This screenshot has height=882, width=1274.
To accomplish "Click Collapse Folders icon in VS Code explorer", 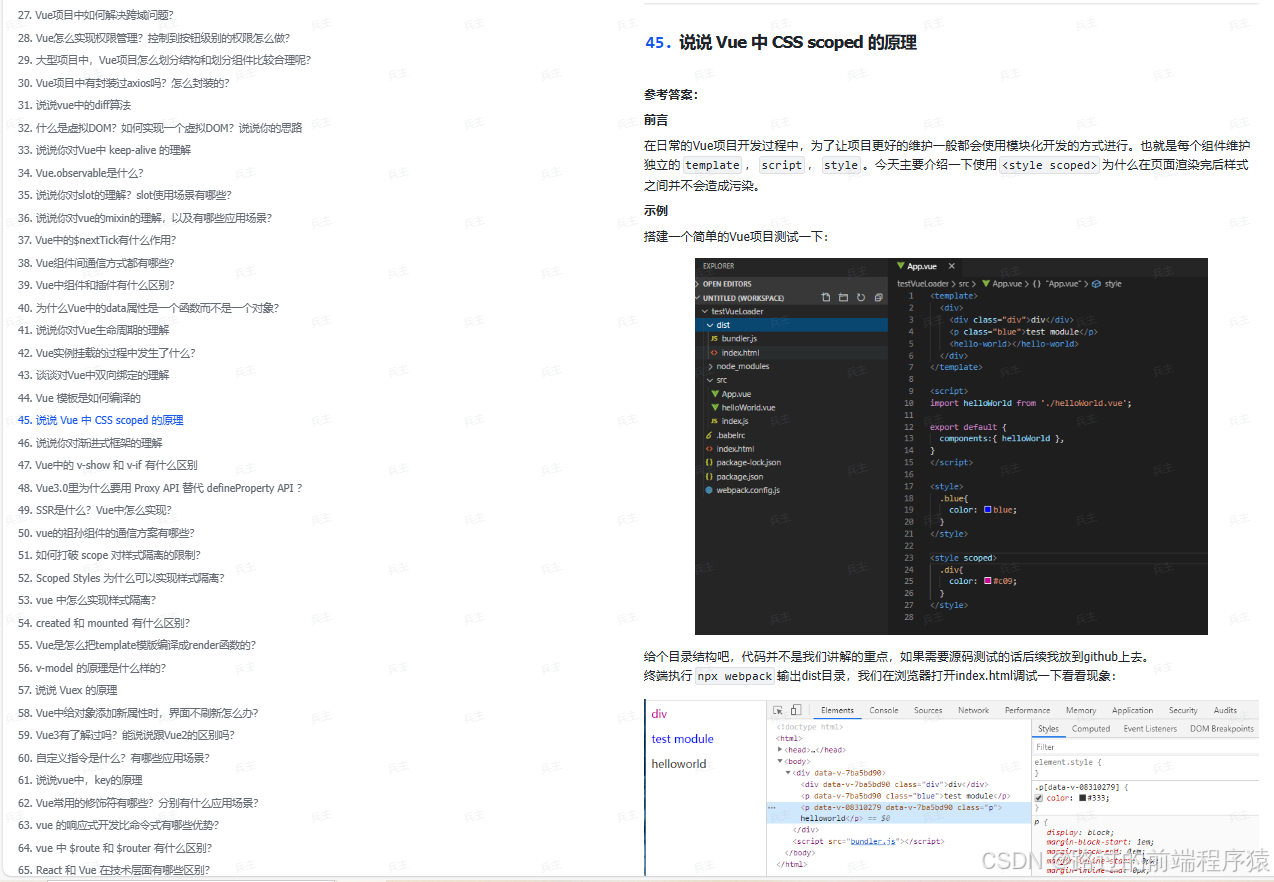I will [x=878, y=297].
